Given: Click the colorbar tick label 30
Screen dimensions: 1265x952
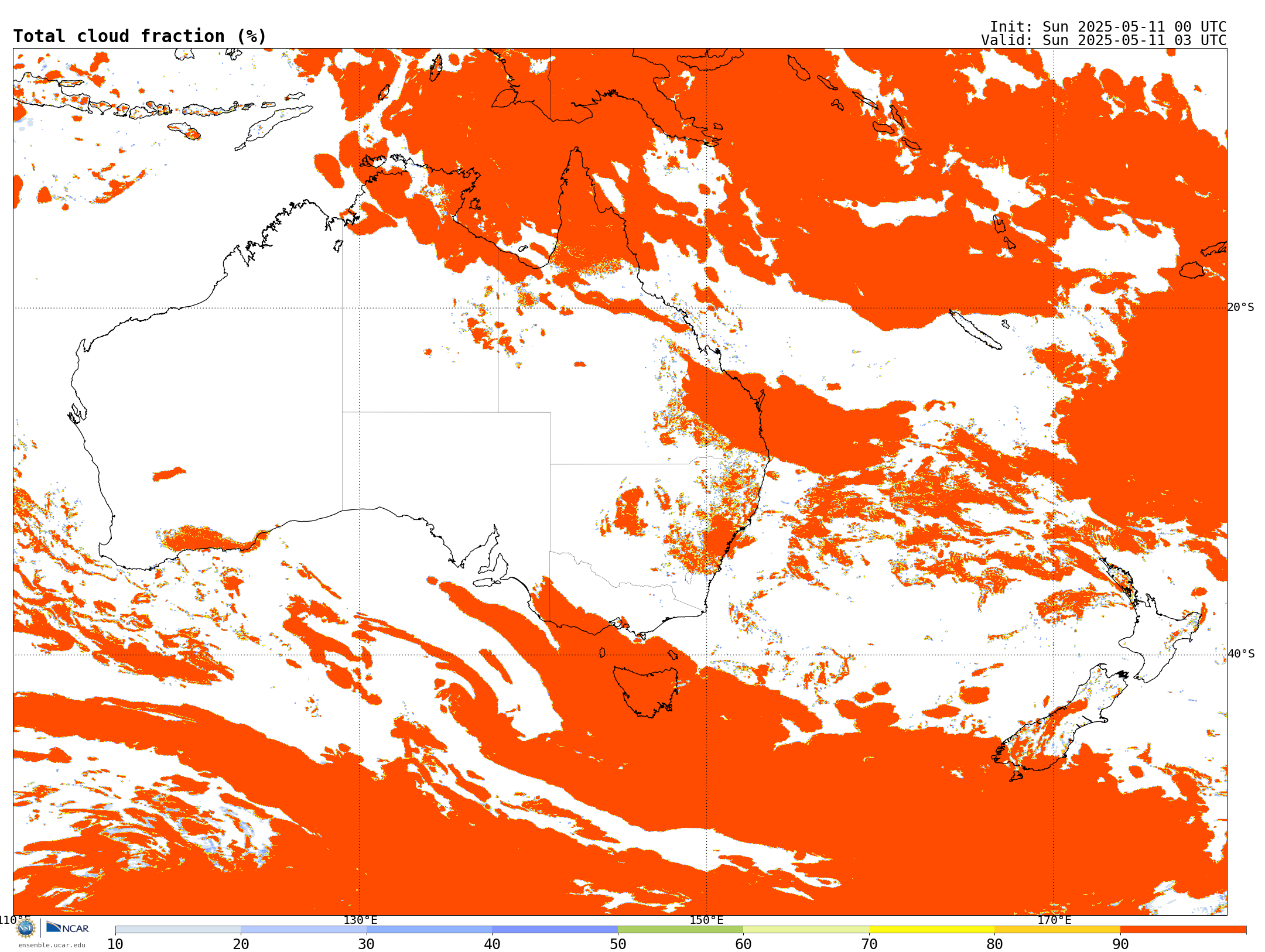Looking at the screenshot, I should coord(367,944).
